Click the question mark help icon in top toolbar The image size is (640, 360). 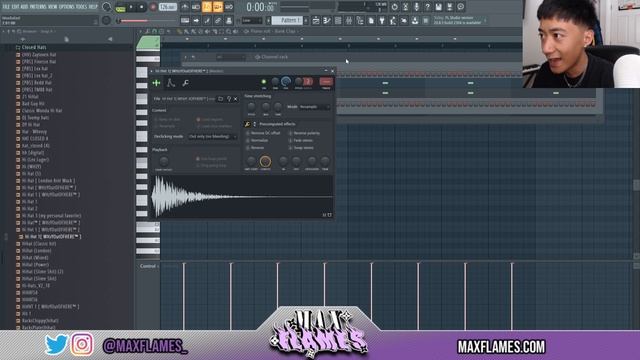click(427, 7)
